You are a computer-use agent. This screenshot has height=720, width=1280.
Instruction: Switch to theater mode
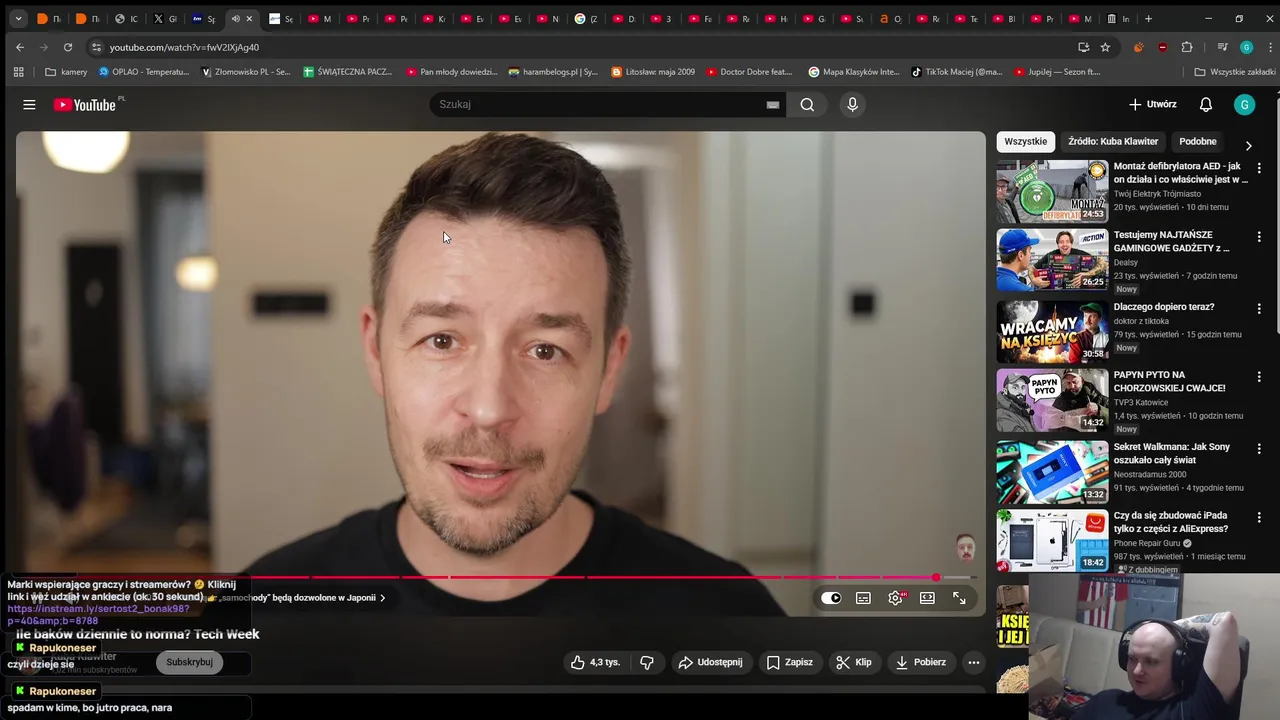[927, 598]
